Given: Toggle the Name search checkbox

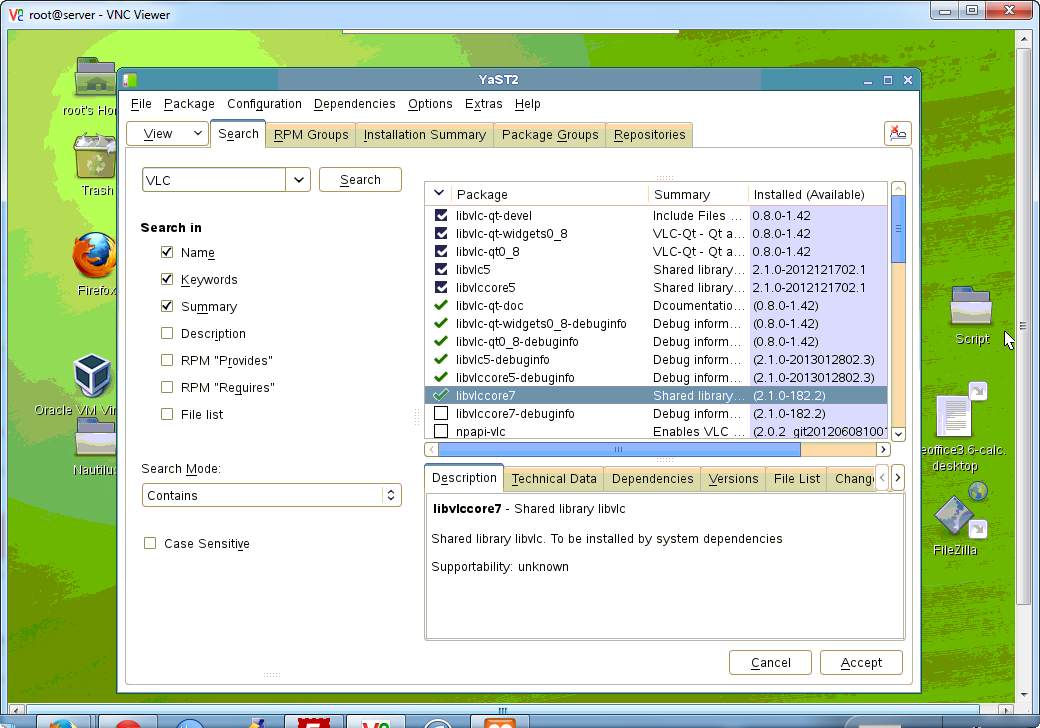Looking at the screenshot, I should coord(167,252).
